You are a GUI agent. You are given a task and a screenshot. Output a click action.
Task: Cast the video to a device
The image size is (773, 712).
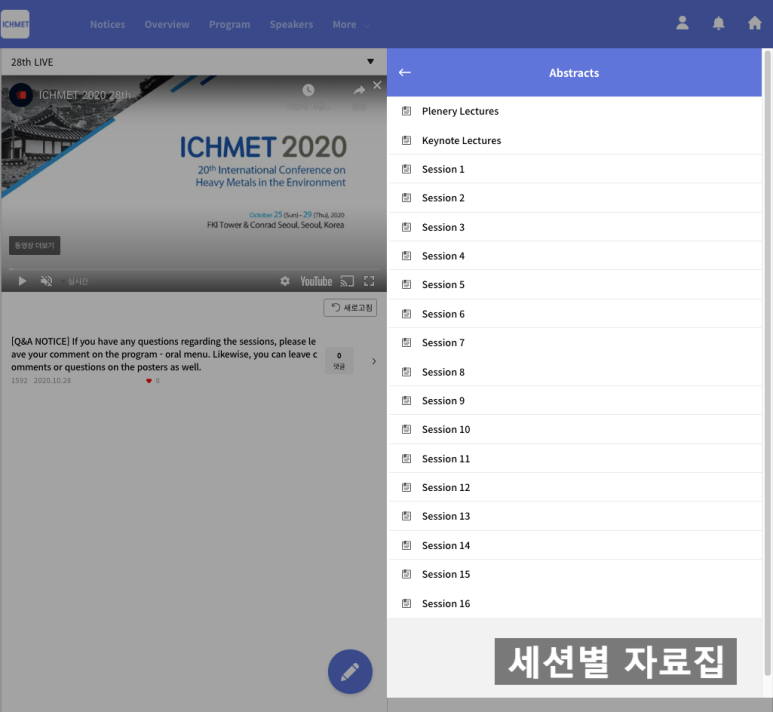coord(347,281)
